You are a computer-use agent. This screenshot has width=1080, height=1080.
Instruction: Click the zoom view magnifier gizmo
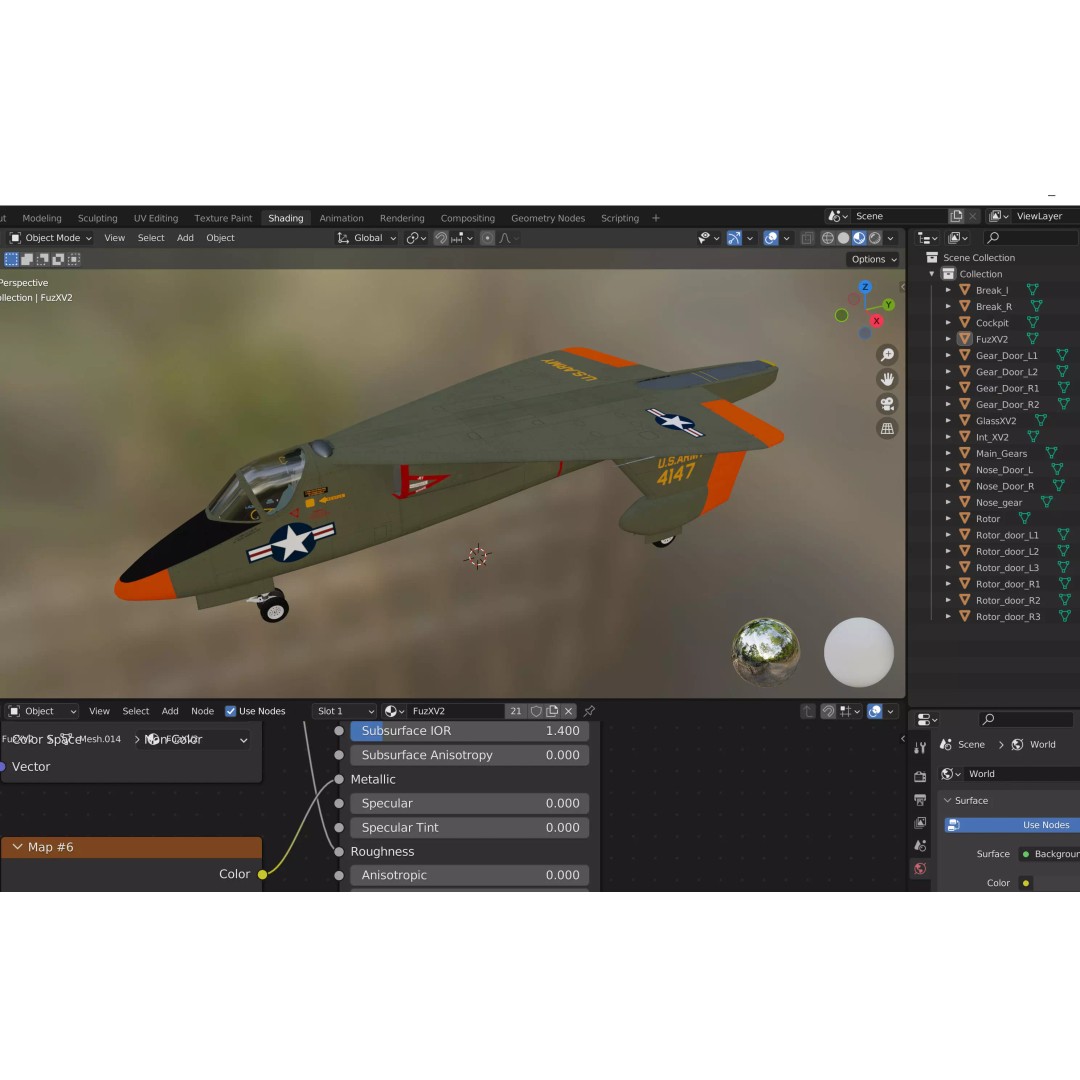point(887,355)
